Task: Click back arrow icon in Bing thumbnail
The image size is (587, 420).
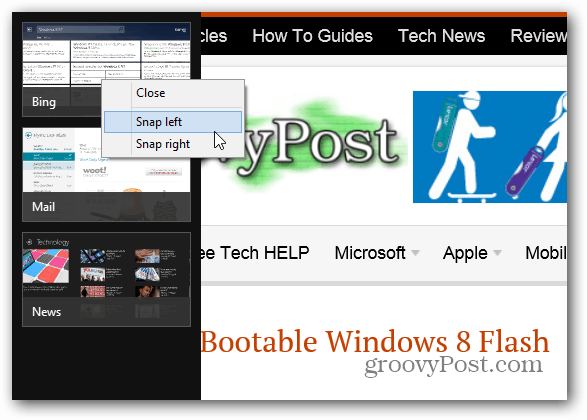Action: click(x=30, y=29)
